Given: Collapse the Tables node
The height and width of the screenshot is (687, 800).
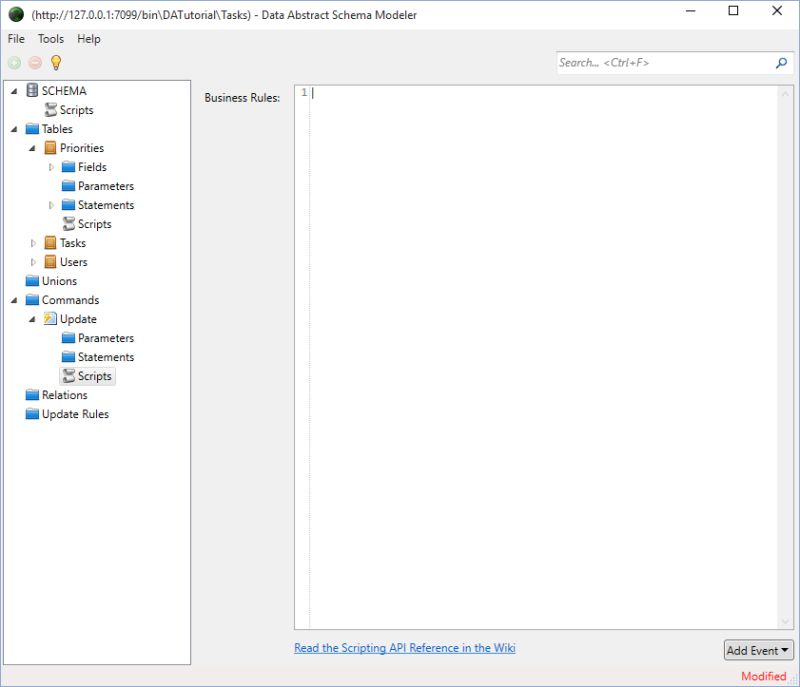Looking at the screenshot, I should 14,130.
